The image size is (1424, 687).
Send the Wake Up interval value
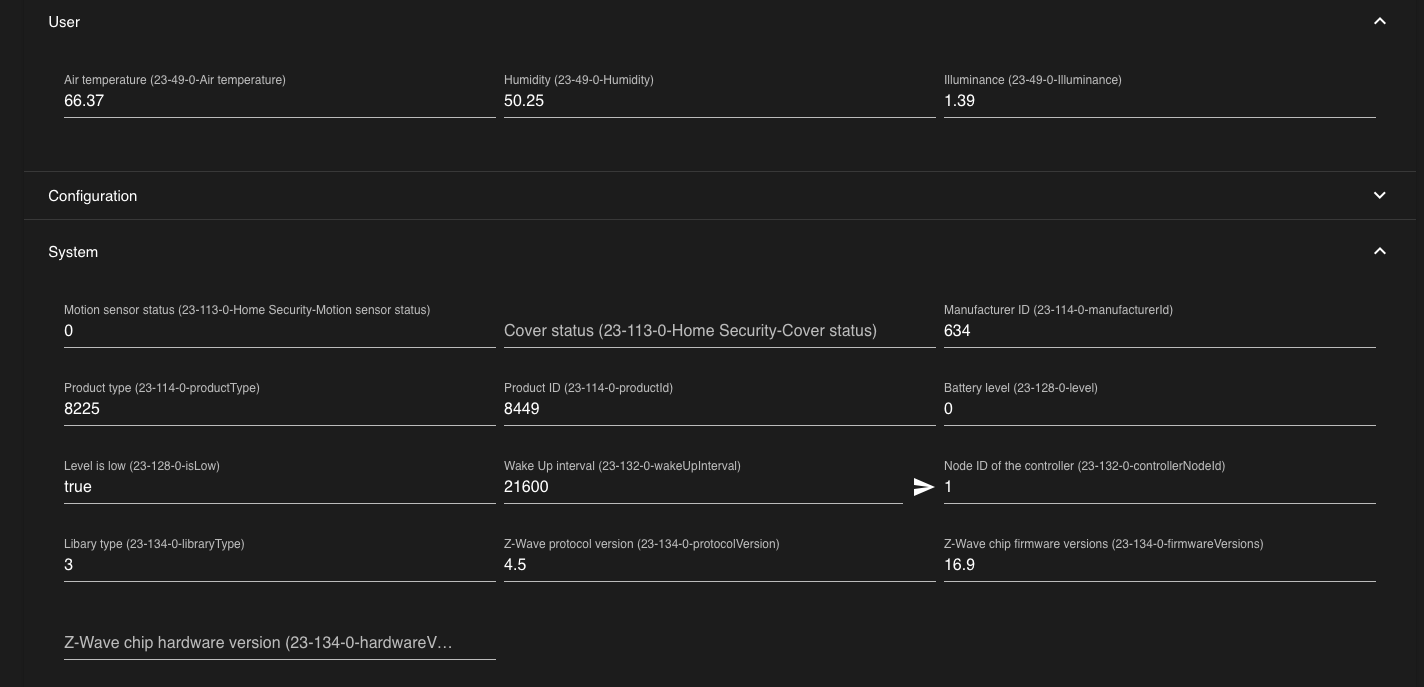923,487
